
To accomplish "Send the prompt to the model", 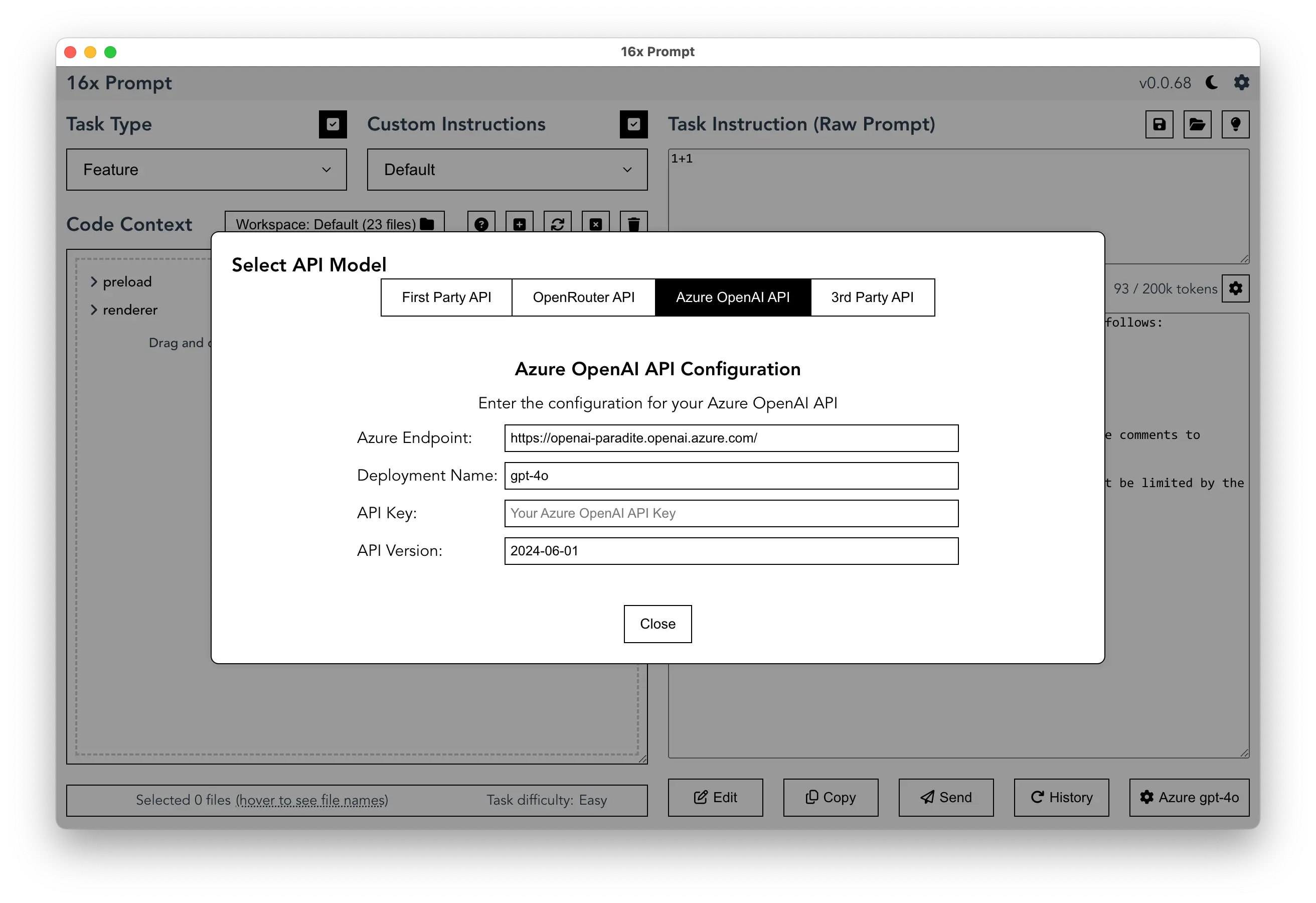I will (946, 797).
